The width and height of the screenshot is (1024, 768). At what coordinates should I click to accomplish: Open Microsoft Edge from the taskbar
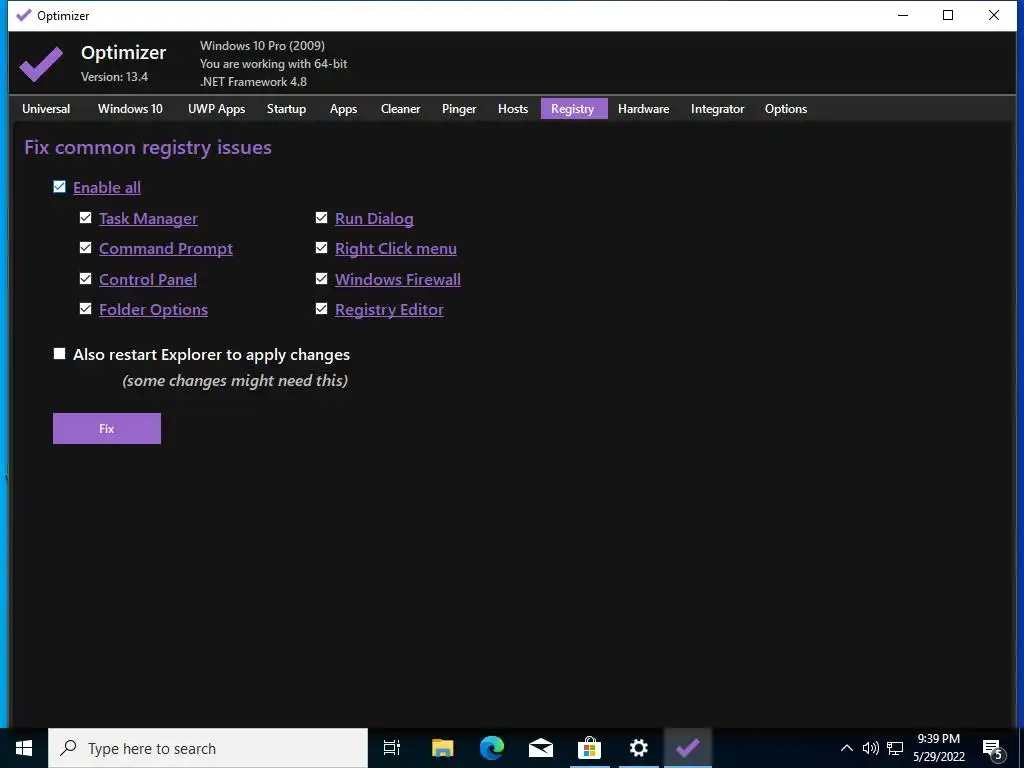(x=492, y=748)
